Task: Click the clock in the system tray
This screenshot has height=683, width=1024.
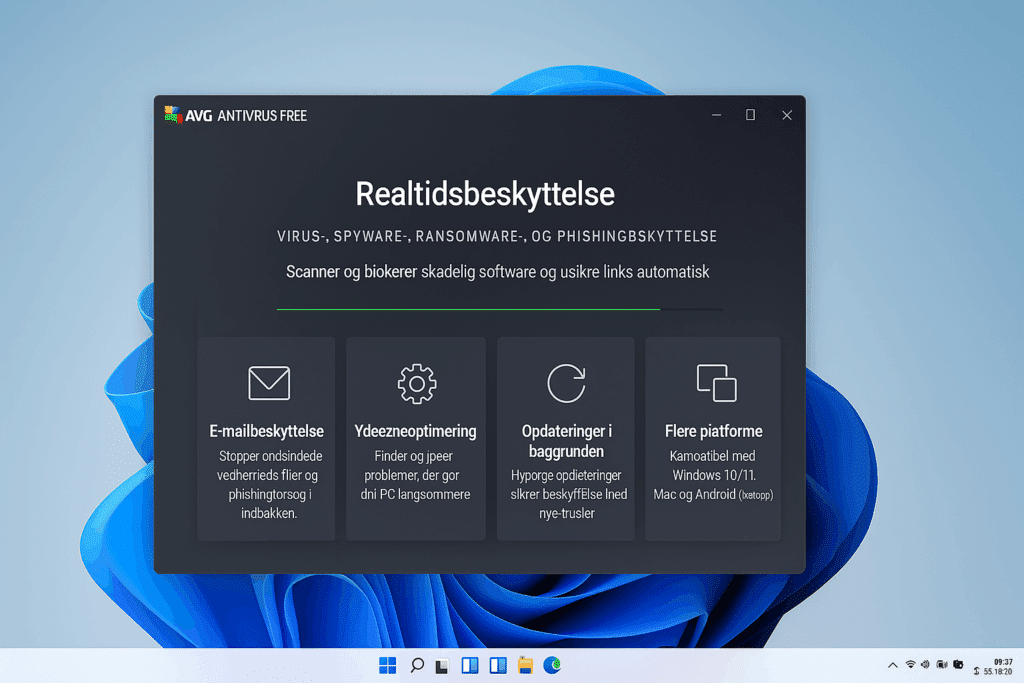Action: 1003,665
